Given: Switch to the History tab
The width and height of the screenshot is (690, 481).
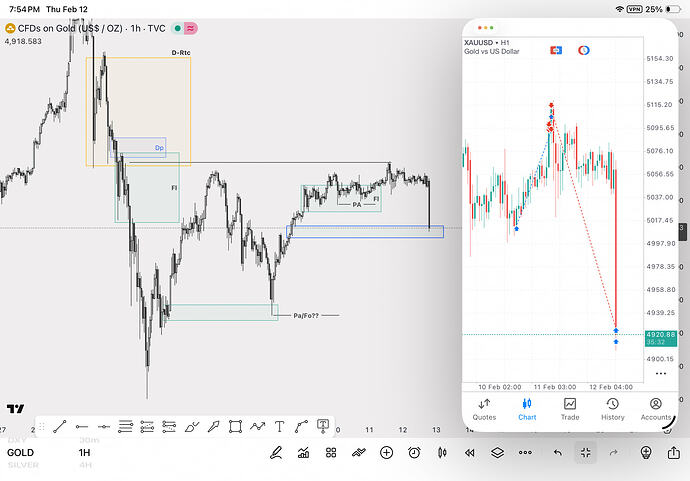Looking at the screenshot, I should [613, 409].
